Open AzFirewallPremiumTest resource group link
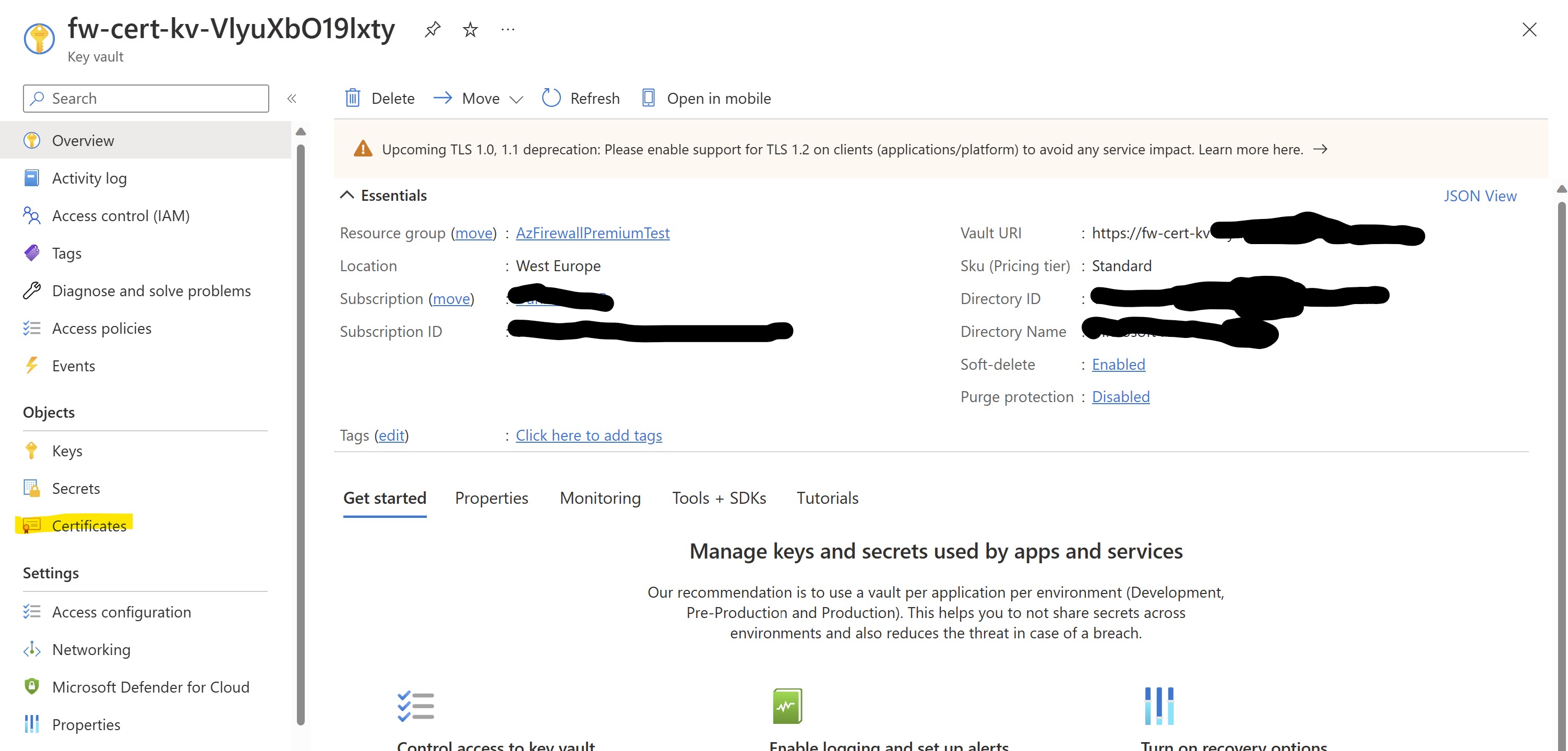1568x751 pixels. coord(592,233)
